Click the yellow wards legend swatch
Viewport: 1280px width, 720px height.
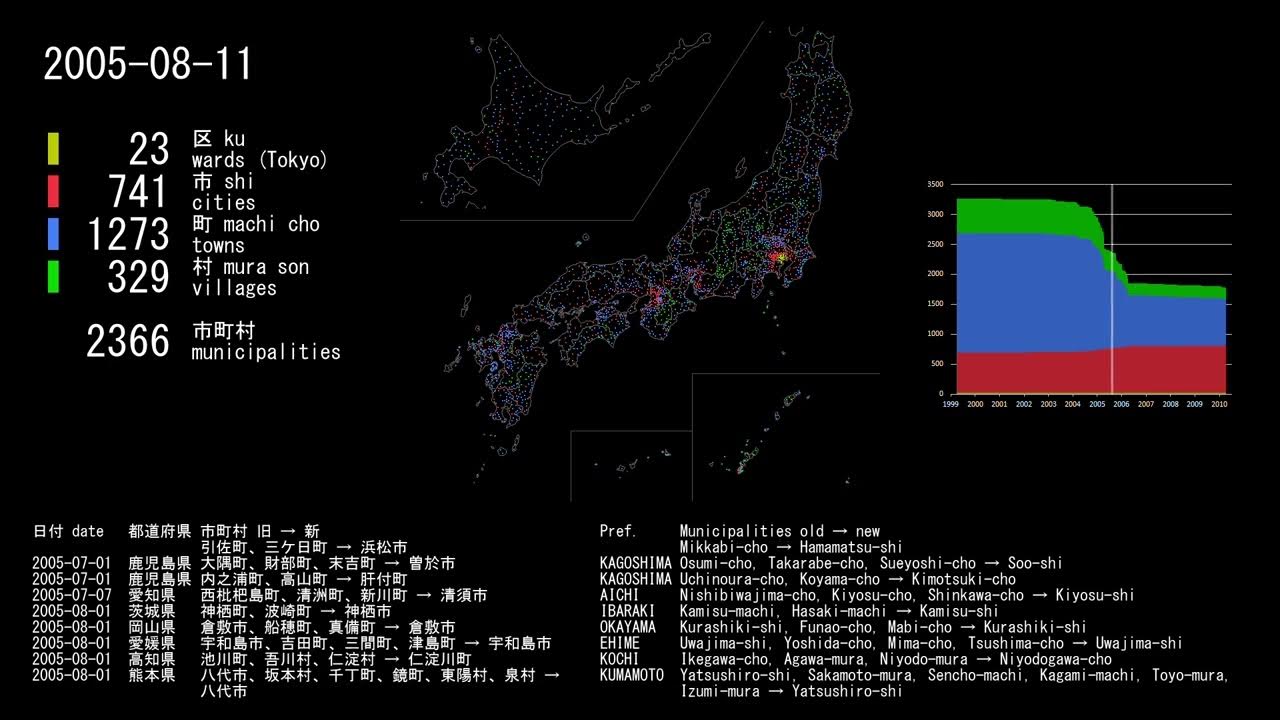click(53, 148)
